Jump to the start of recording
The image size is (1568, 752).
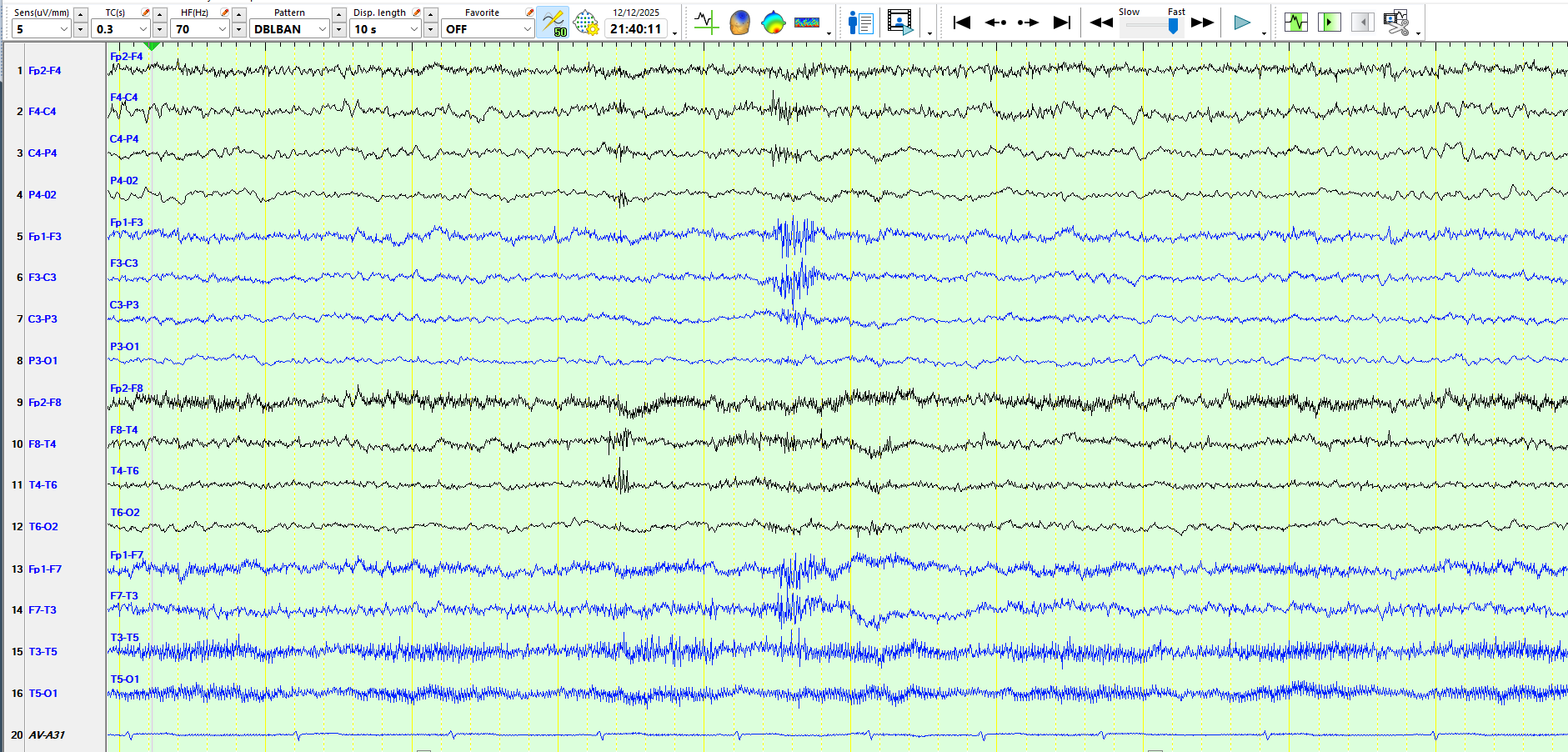point(962,23)
